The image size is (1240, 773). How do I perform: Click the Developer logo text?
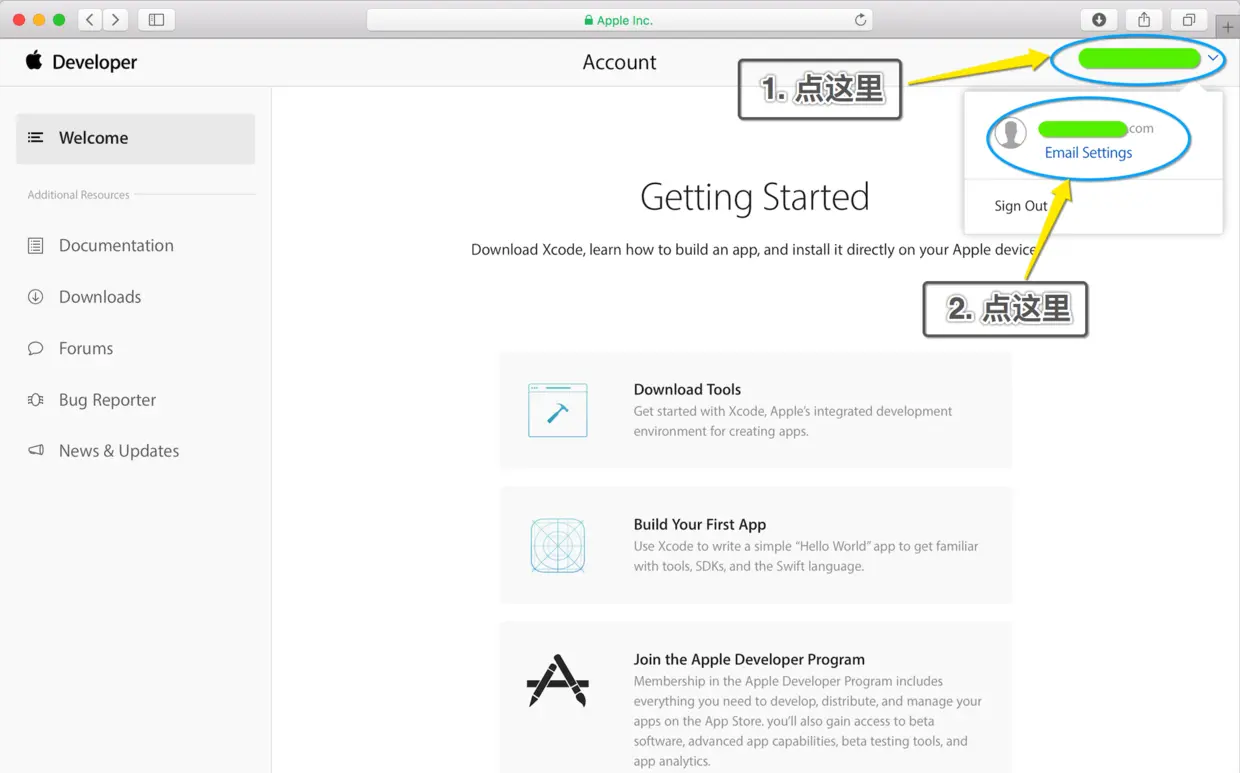click(x=94, y=62)
